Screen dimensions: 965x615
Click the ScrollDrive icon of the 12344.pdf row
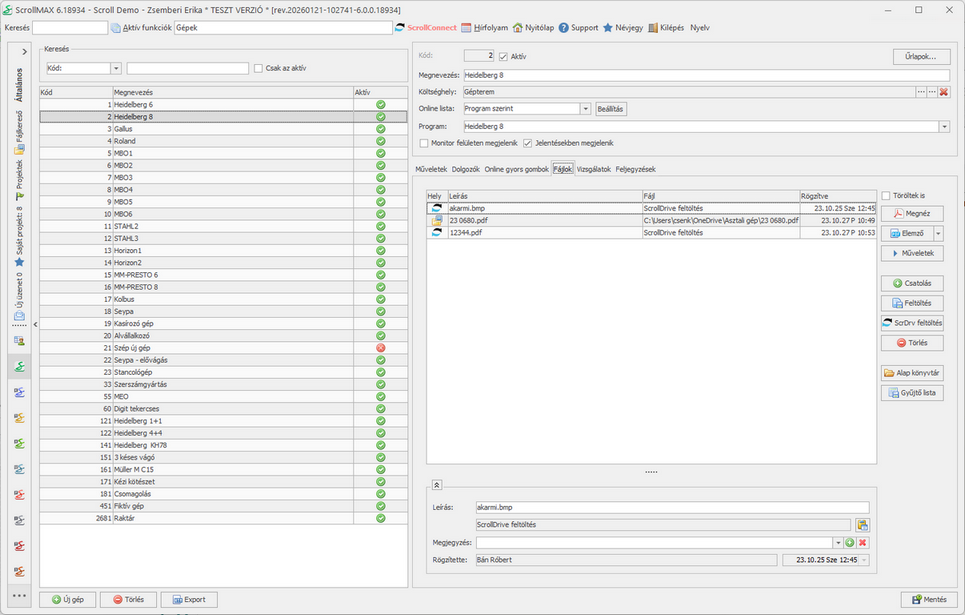[436, 232]
